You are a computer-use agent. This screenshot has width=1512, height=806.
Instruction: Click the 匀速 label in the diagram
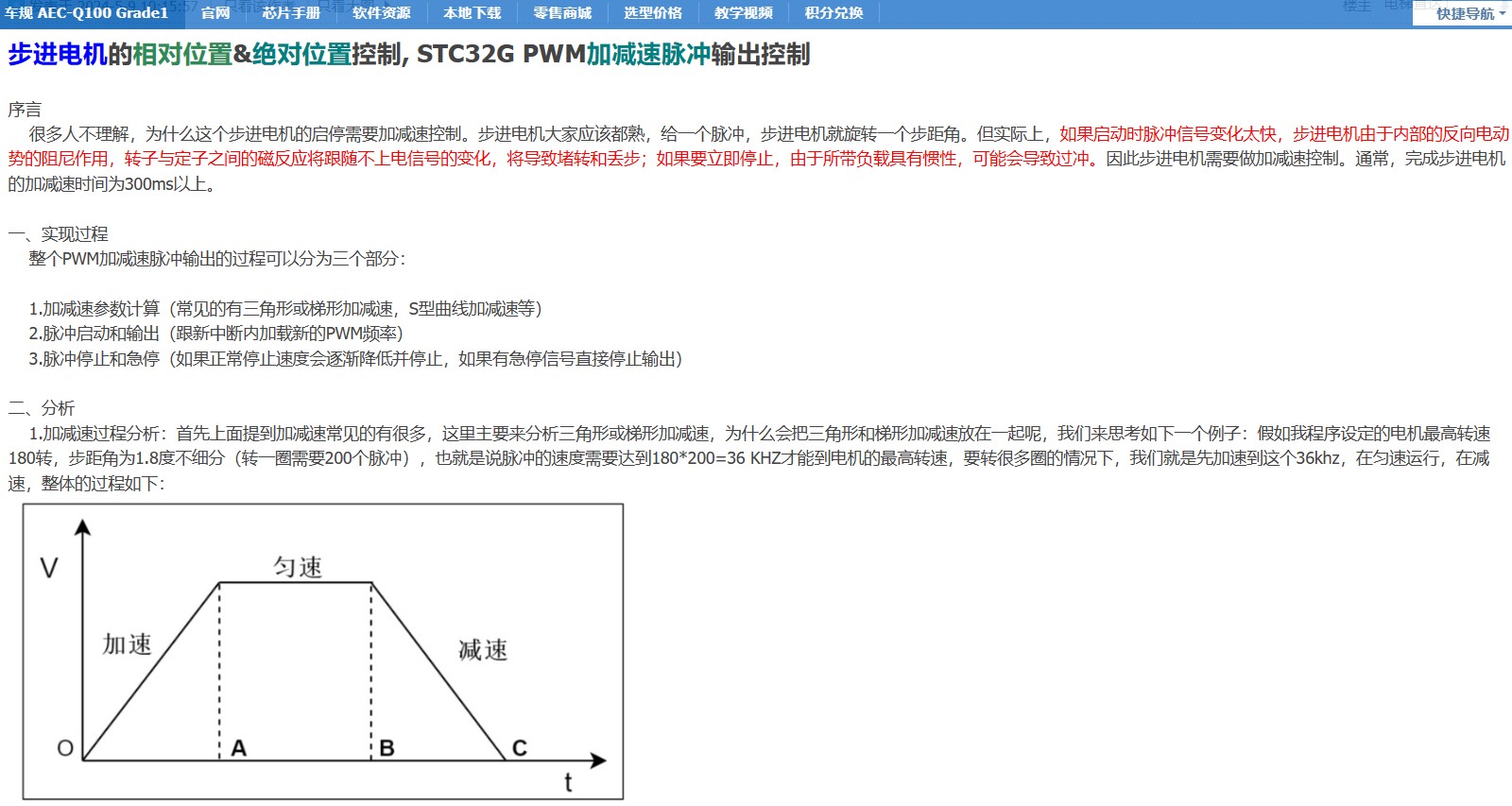[298, 567]
